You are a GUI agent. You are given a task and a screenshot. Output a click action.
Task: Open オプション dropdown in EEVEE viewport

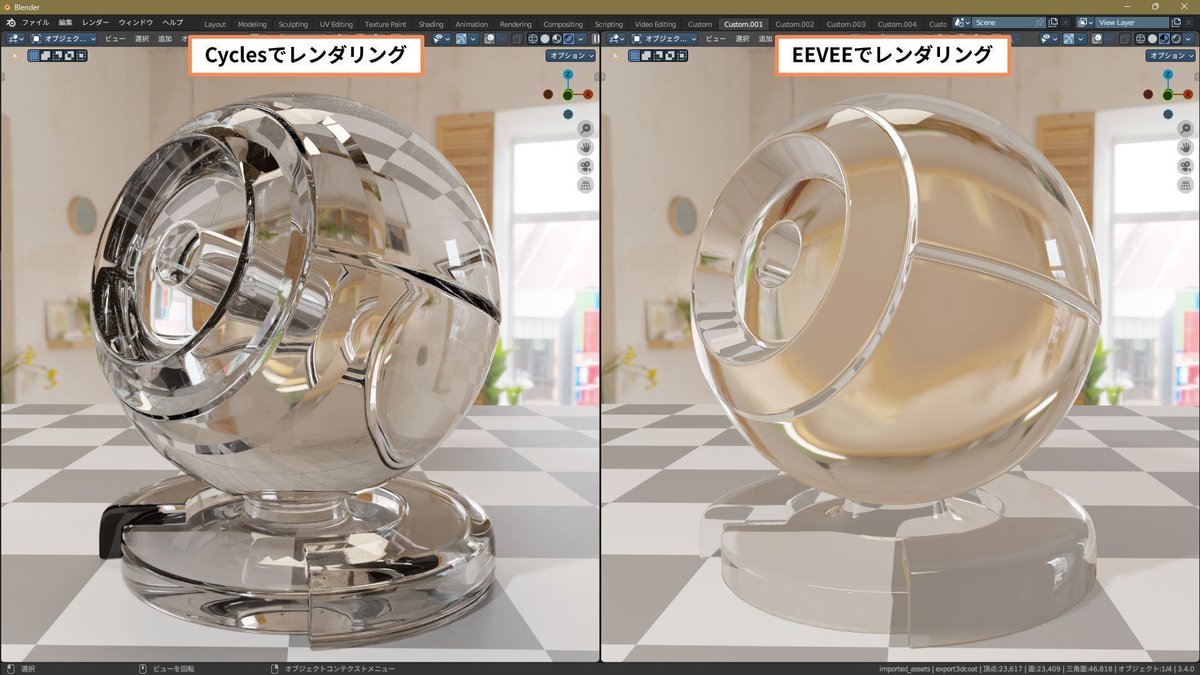click(1171, 56)
